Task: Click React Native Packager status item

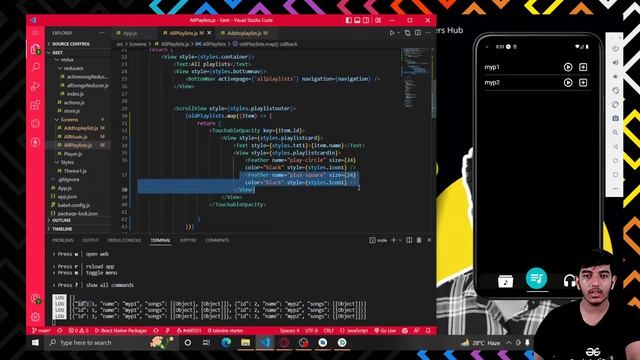Action: pyautogui.click(x=121, y=331)
